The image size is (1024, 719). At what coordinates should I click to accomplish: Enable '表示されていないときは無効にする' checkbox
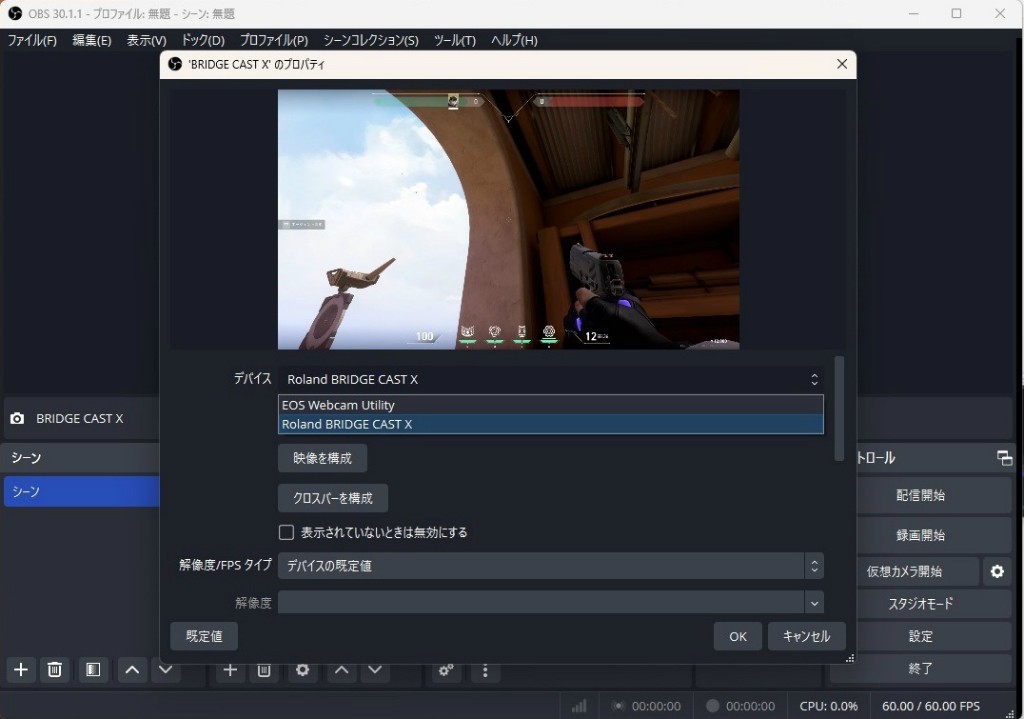tap(286, 532)
